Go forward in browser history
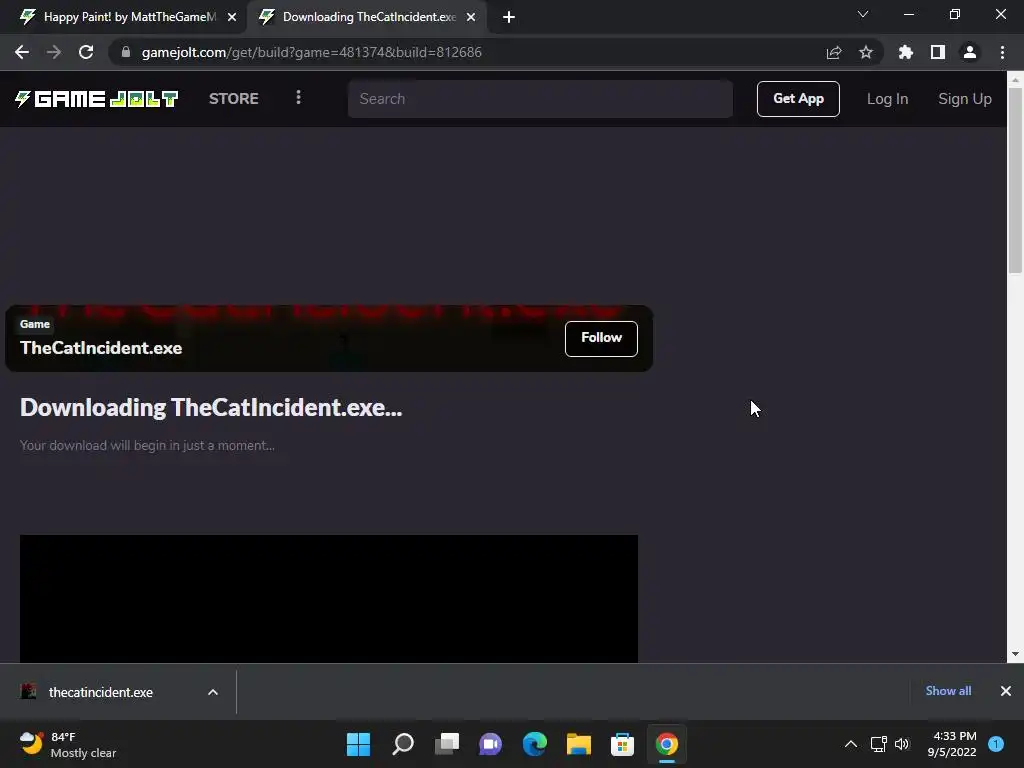The height and width of the screenshot is (768, 1024). 54,52
